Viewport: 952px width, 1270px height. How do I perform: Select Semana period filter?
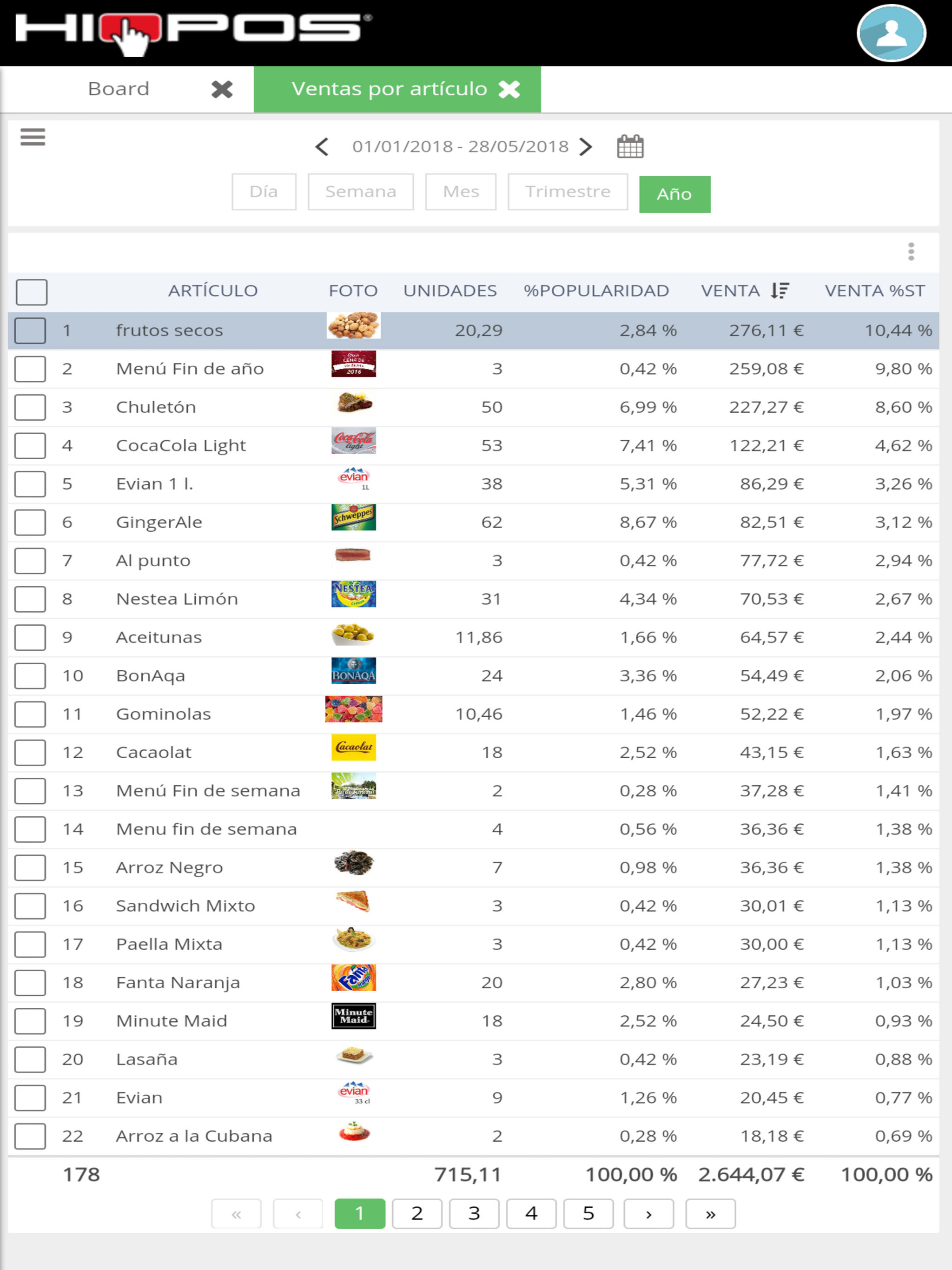pos(361,192)
